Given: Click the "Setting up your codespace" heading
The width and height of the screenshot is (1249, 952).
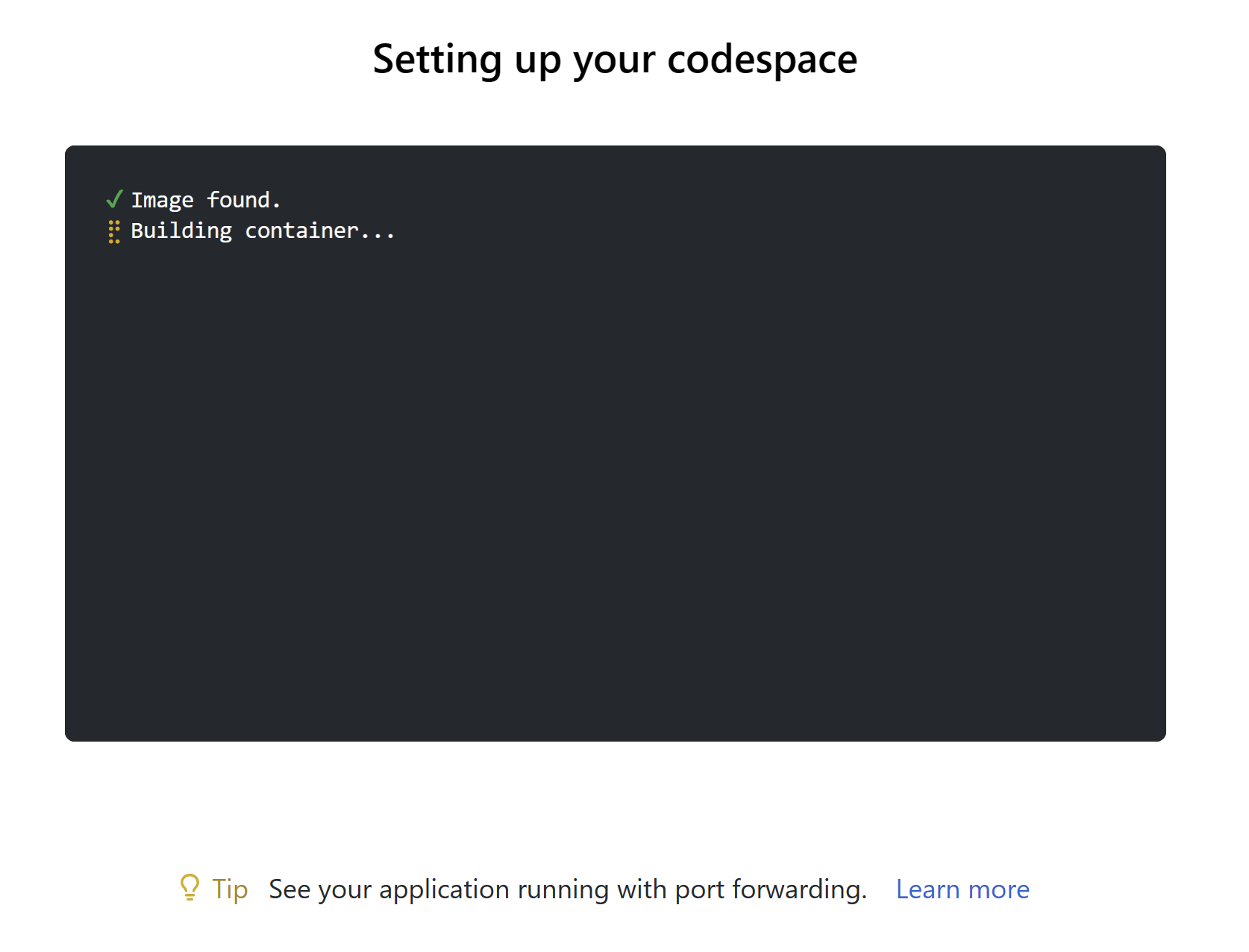Looking at the screenshot, I should 616,60.
